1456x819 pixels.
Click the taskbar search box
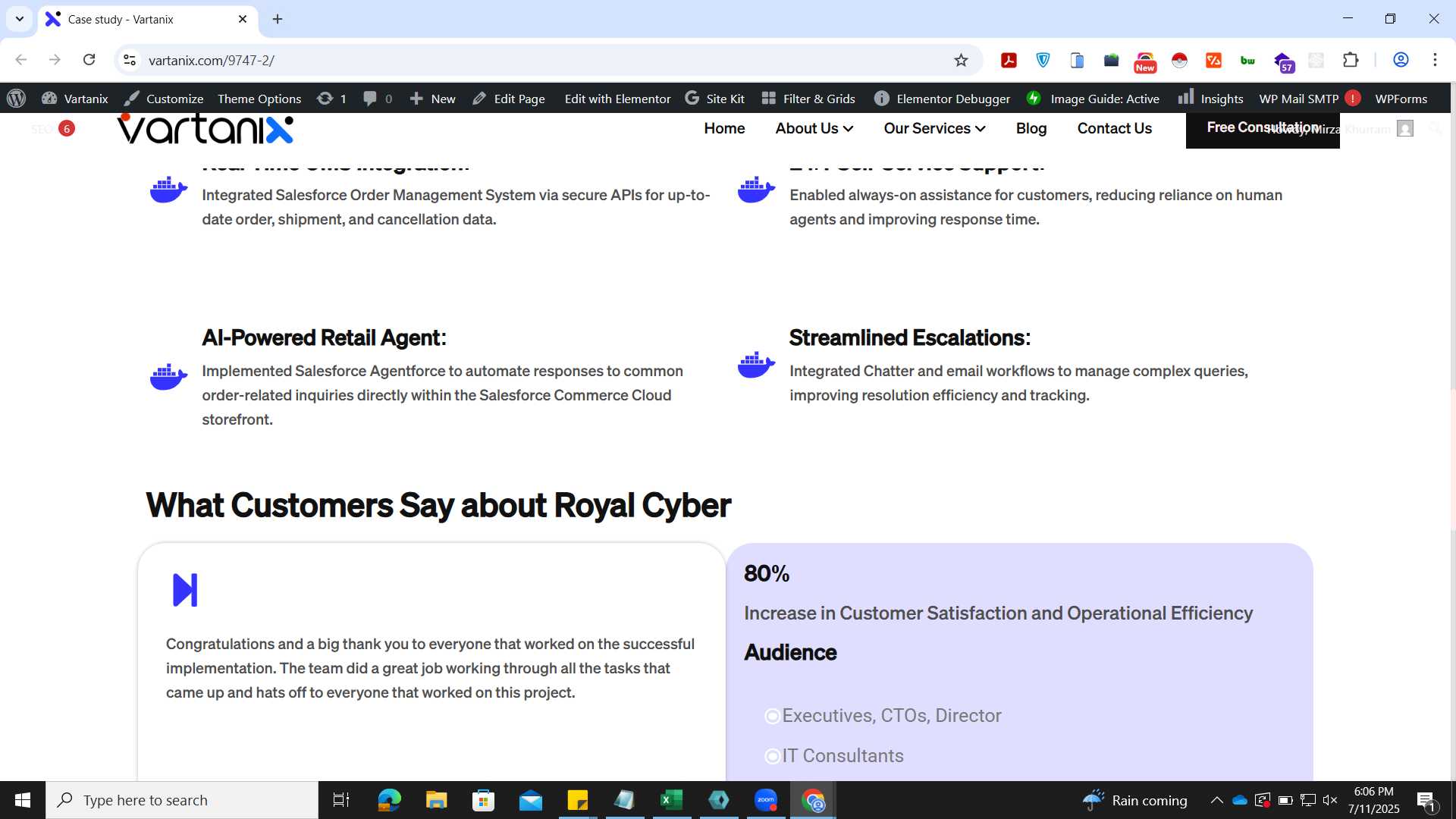(182, 800)
